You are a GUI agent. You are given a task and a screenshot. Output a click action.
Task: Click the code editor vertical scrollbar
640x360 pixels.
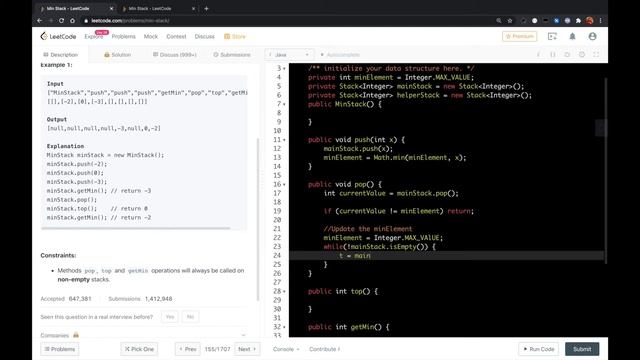pyautogui.click(x=605, y=171)
